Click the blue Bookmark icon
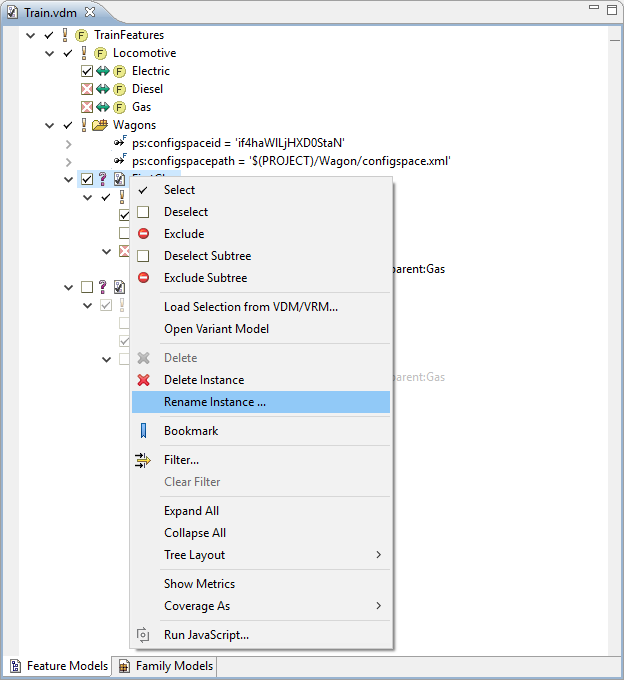This screenshot has width=624, height=680. point(143,431)
